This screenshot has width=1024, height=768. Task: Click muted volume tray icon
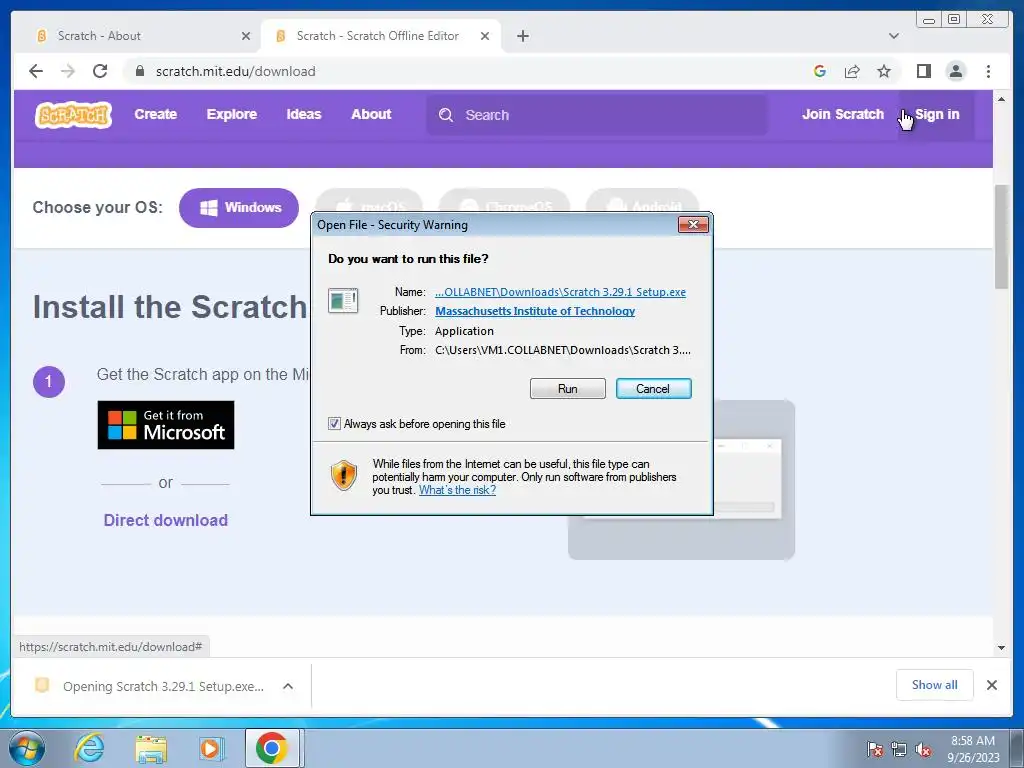923,749
